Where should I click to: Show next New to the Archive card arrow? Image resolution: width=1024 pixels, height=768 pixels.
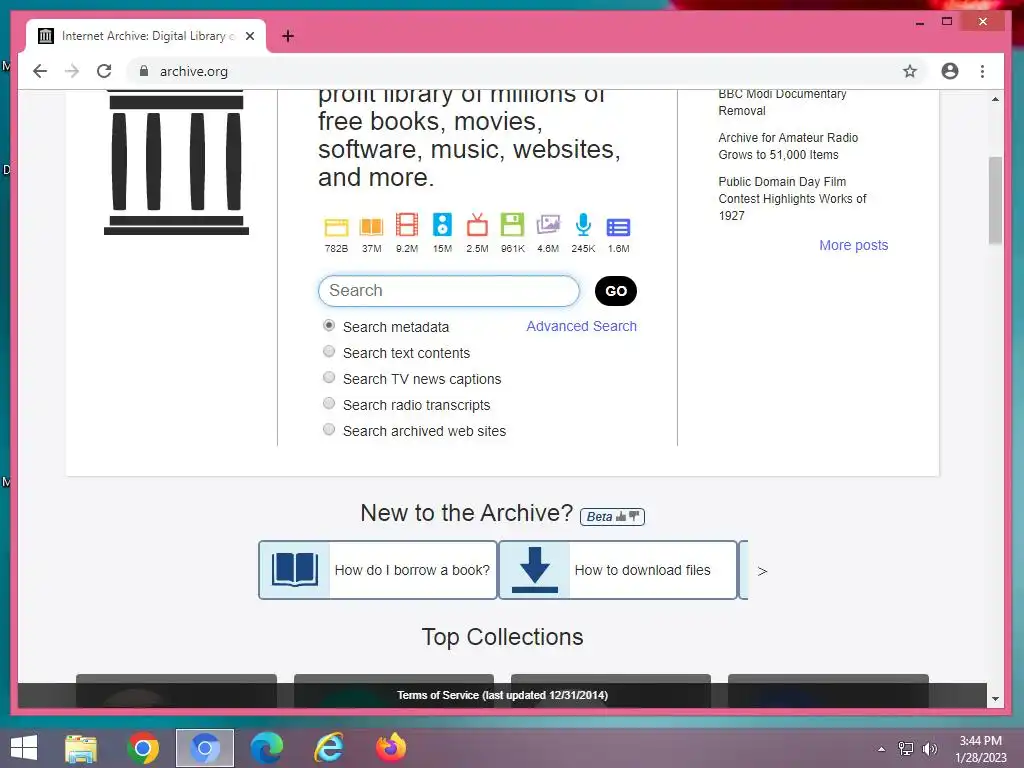(x=762, y=571)
